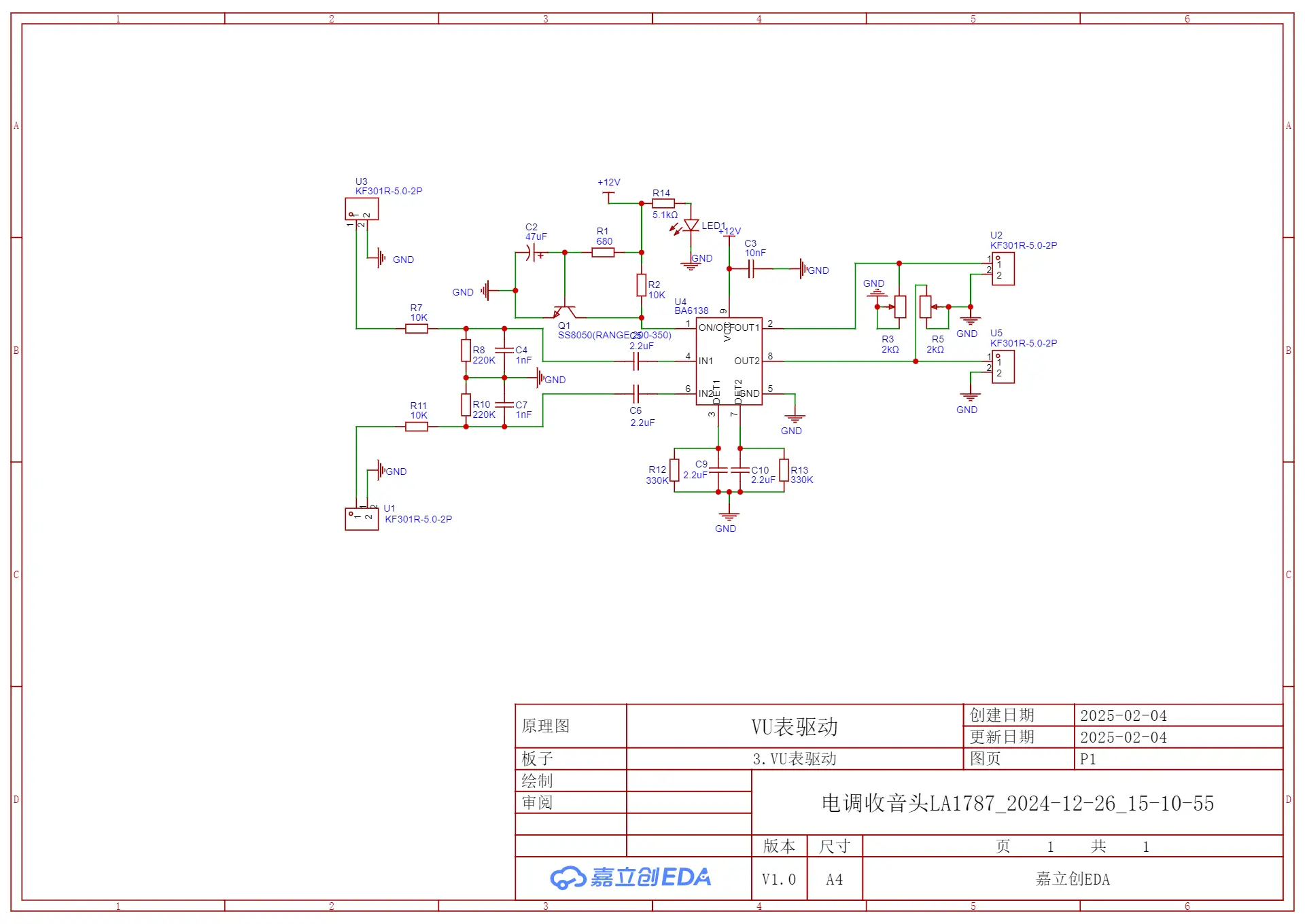This screenshot has width=1305, height=924.
Task: Click project name 电调收音头LA1787_2024-12-26_15-10-55
Action: pyautogui.click(x=1017, y=803)
